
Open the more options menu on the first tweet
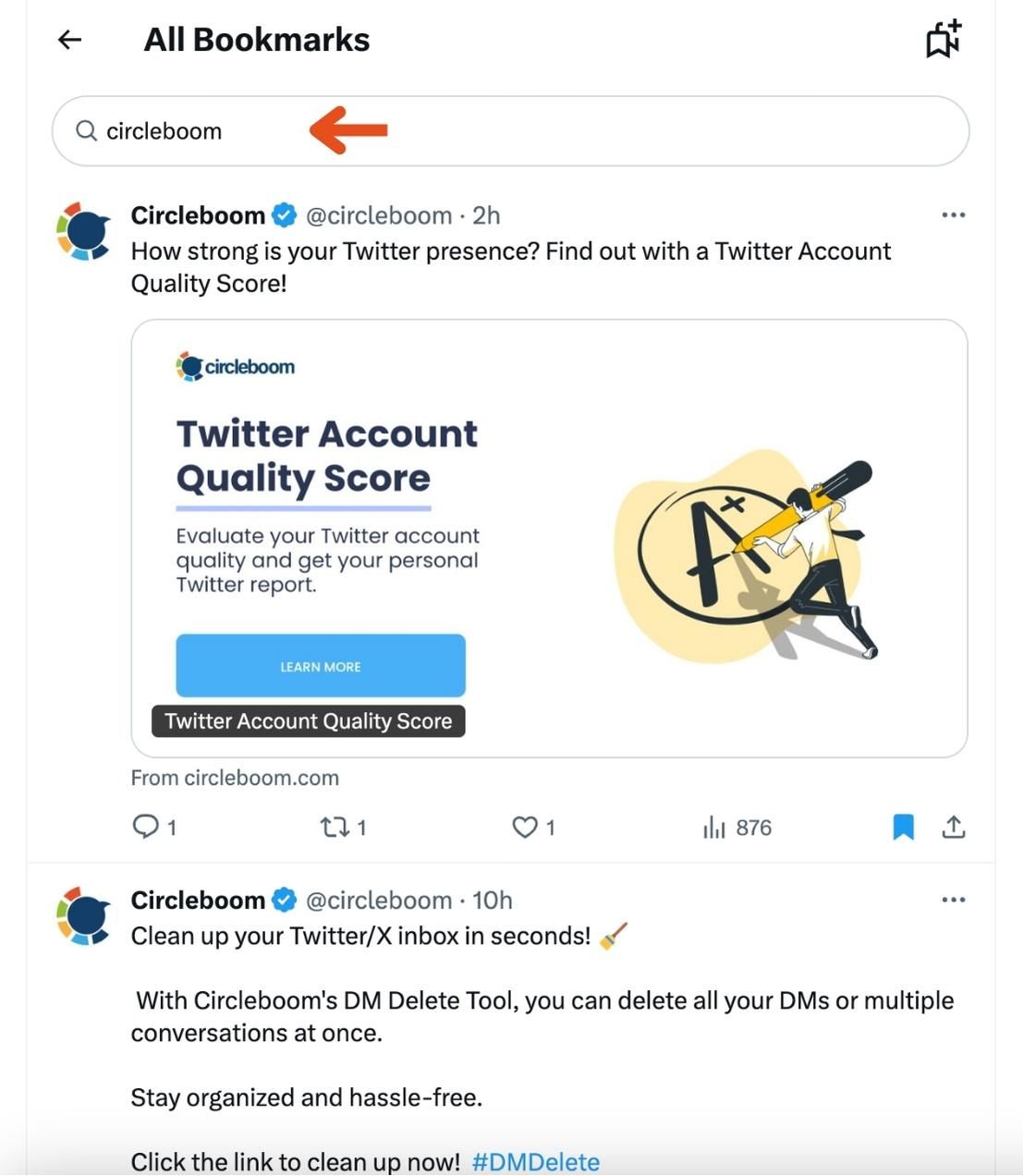point(952,214)
